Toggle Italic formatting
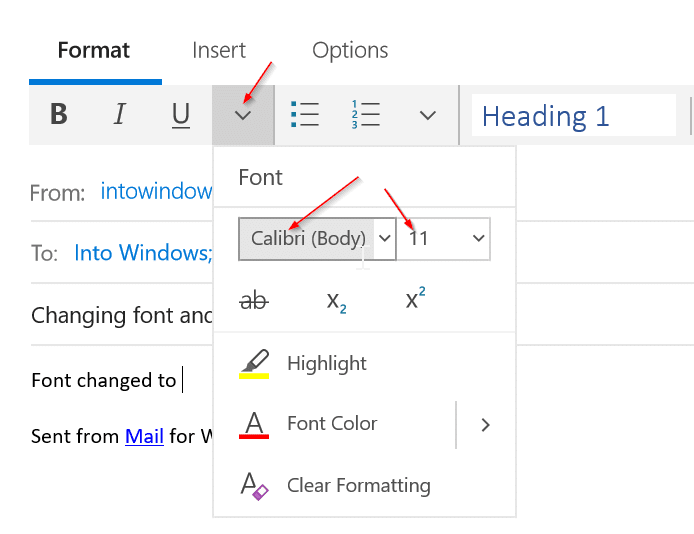This screenshot has width=694, height=534. (120, 115)
